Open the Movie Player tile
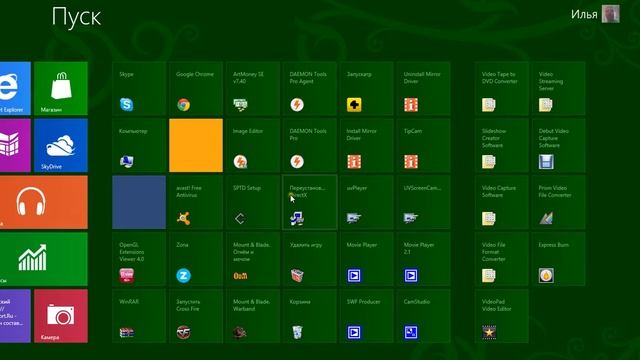This screenshot has width=640, height=360. [367, 259]
